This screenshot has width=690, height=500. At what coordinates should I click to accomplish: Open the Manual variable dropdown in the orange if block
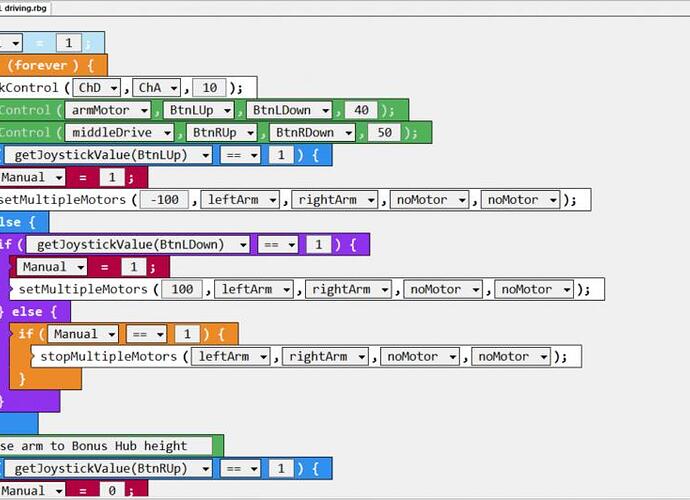82,334
